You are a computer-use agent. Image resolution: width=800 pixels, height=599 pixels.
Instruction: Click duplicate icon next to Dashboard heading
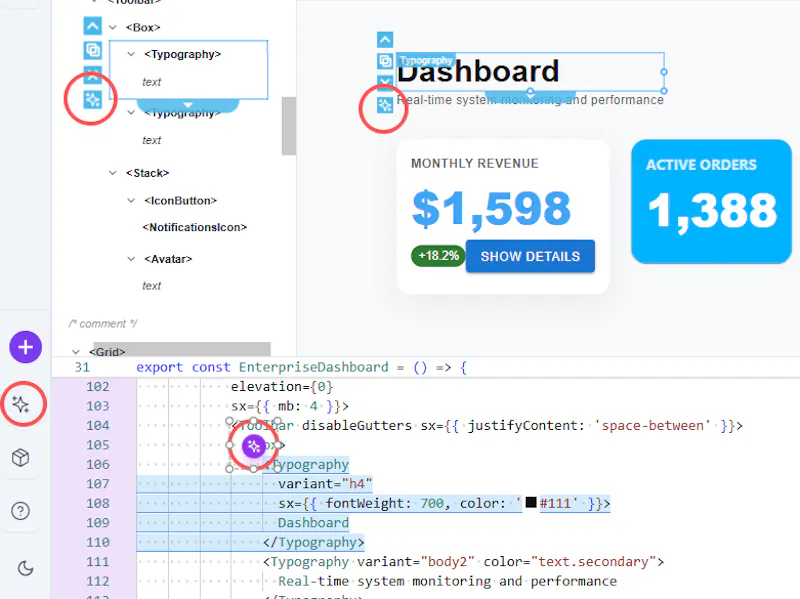pos(385,61)
